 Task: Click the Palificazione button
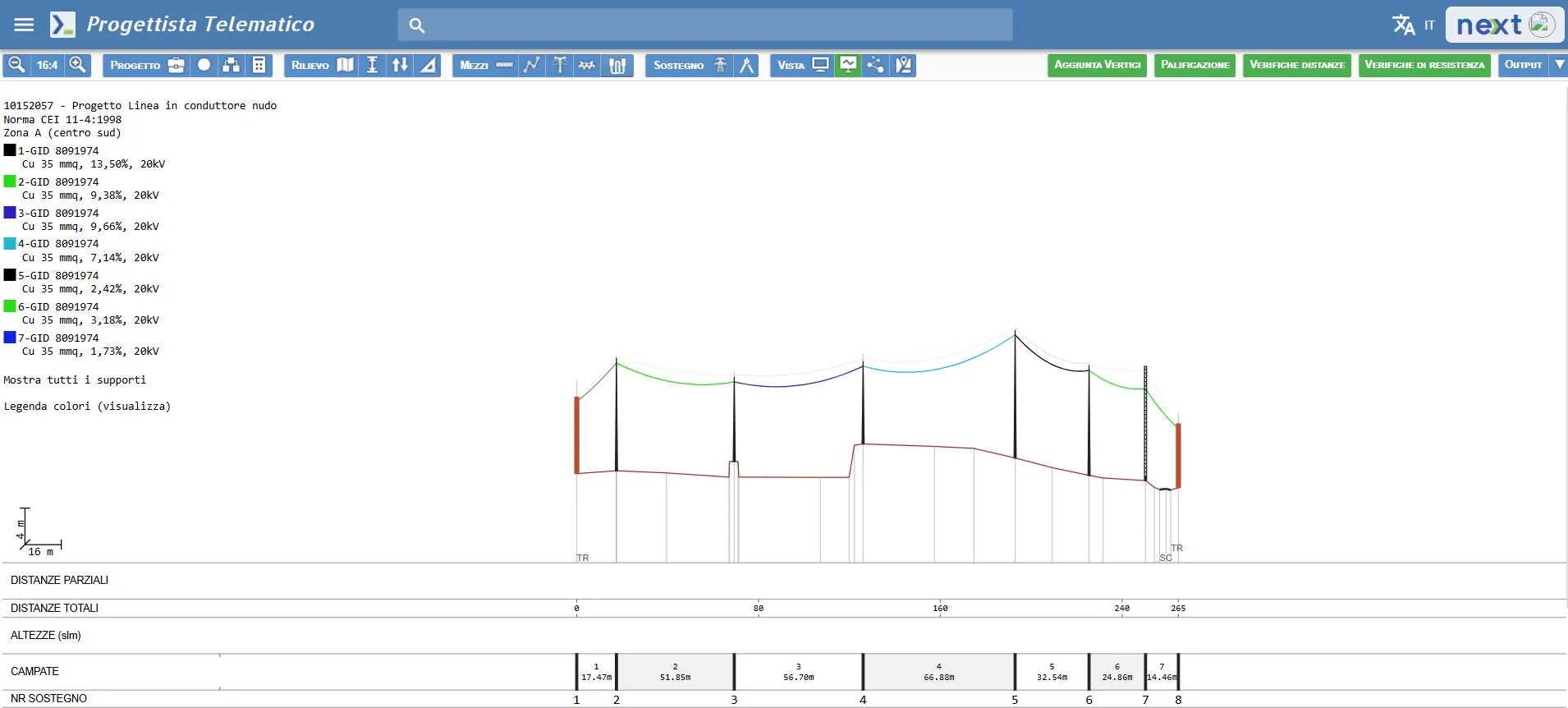coord(1194,65)
